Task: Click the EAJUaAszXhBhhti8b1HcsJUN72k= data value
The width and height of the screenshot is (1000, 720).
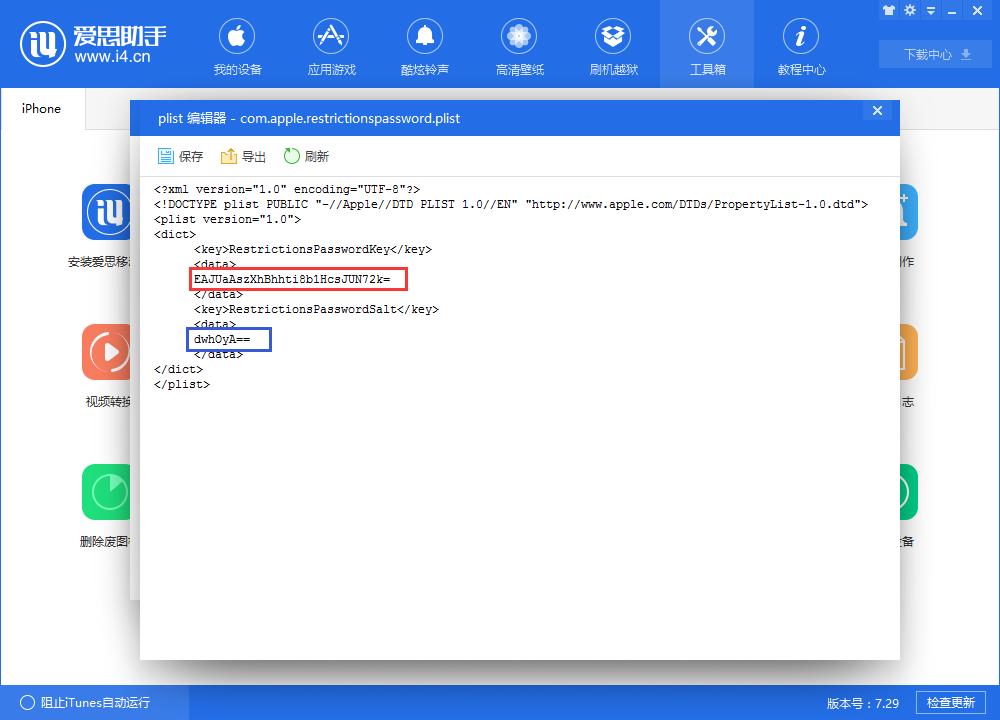Action: click(x=292, y=279)
